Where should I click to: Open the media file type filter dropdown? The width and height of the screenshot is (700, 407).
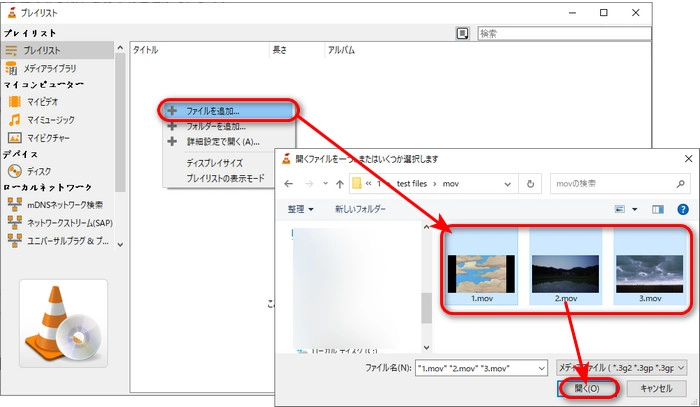[621, 368]
